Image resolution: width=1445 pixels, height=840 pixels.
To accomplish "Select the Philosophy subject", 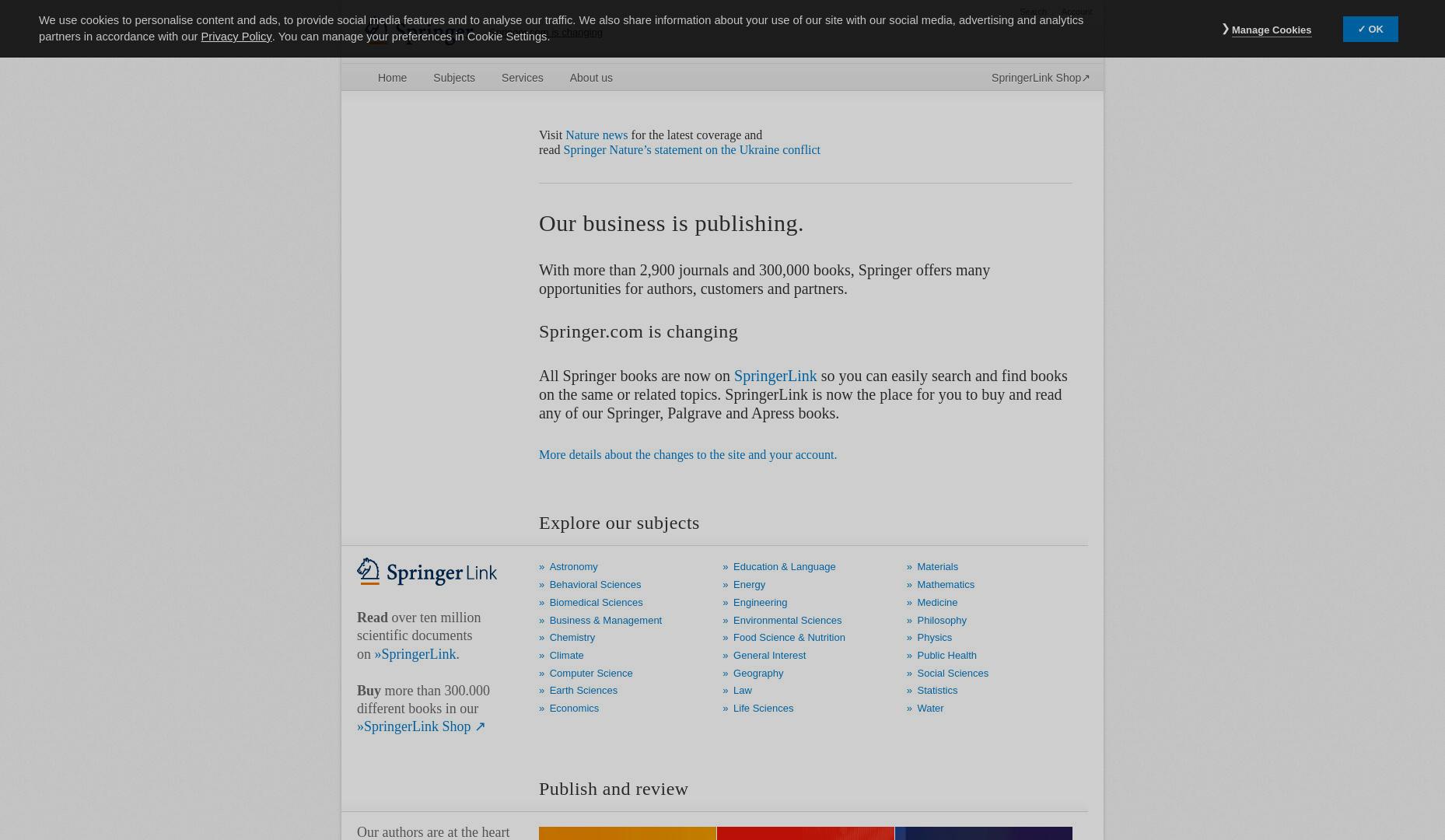I will [941, 621].
